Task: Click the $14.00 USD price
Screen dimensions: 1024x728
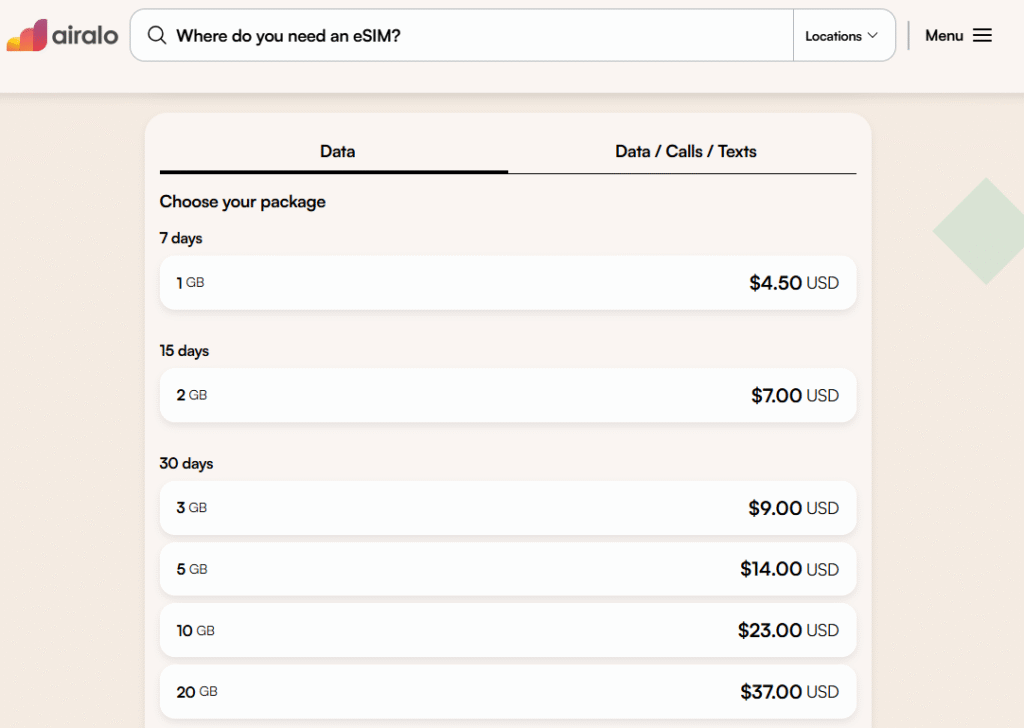Action: point(789,569)
